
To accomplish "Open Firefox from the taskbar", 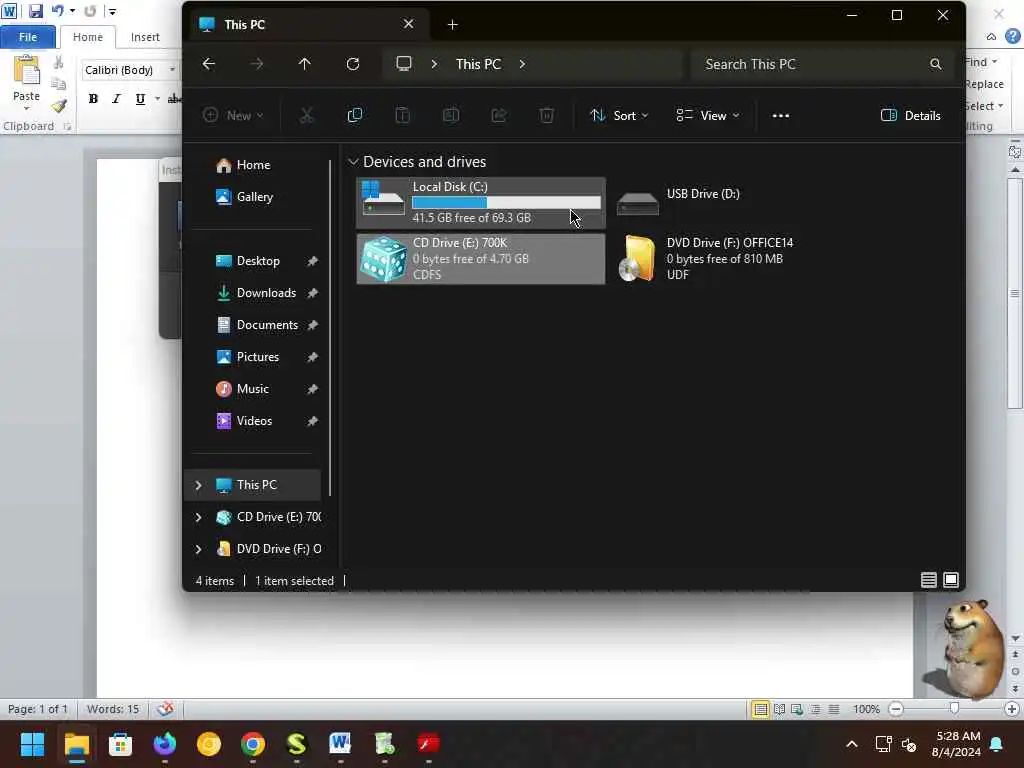I will [x=165, y=744].
